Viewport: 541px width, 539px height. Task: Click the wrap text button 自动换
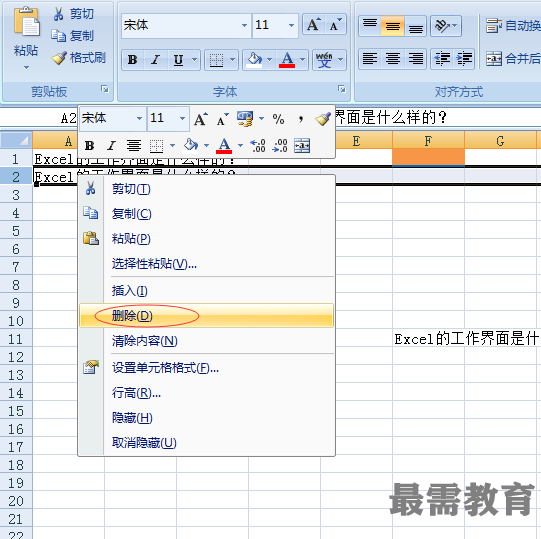click(x=513, y=26)
